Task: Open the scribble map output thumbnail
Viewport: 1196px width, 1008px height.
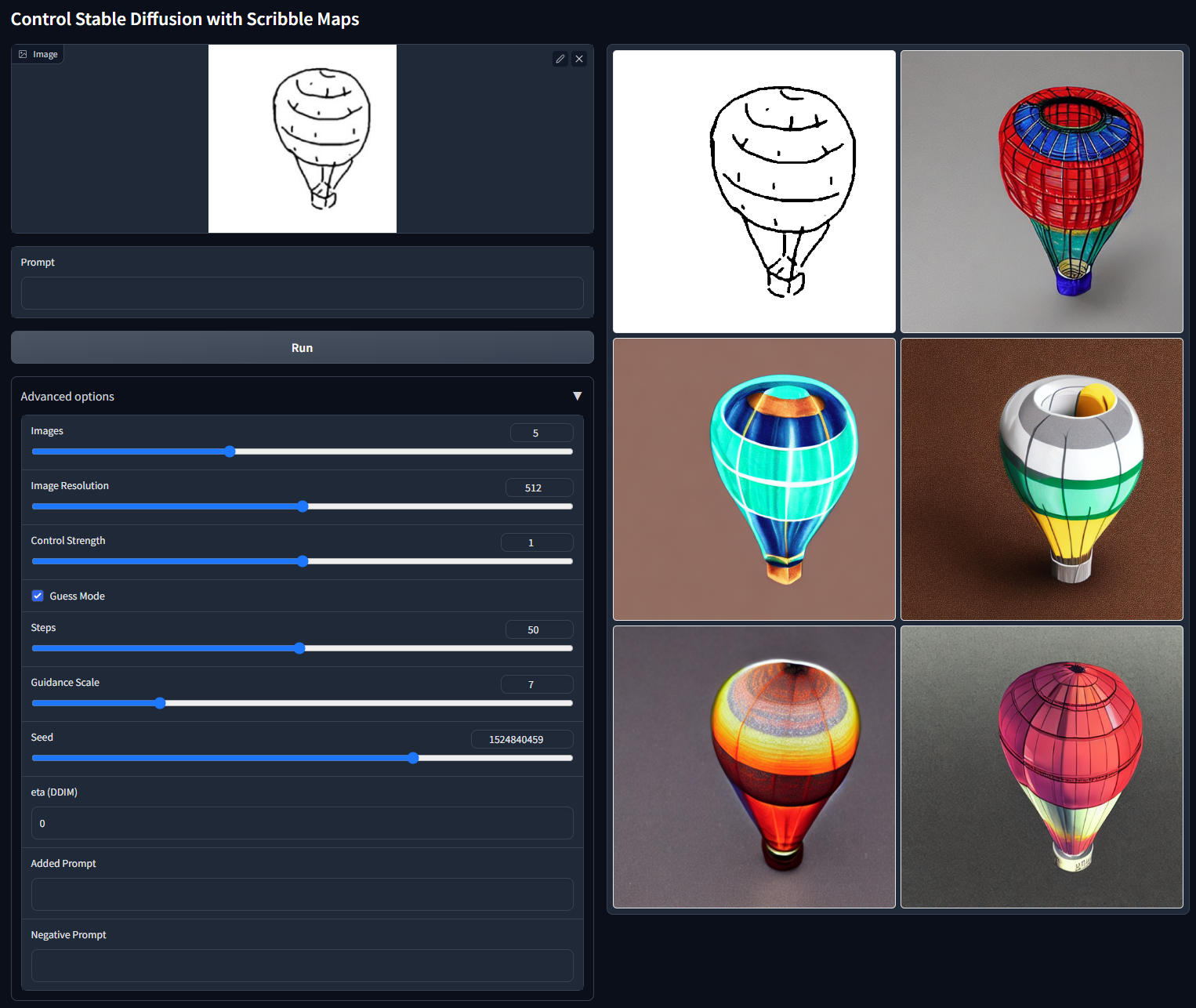Action: pos(754,192)
